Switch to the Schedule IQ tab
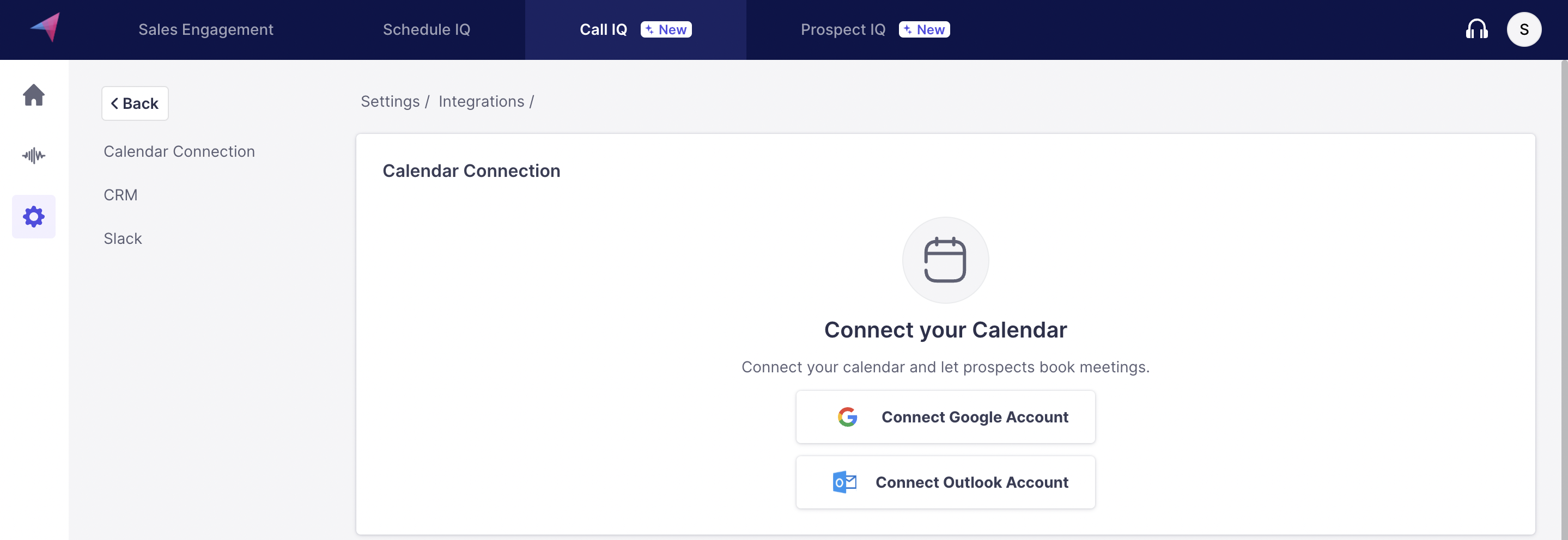1568x540 pixels. pyautogui.click(x=426, y=29)
